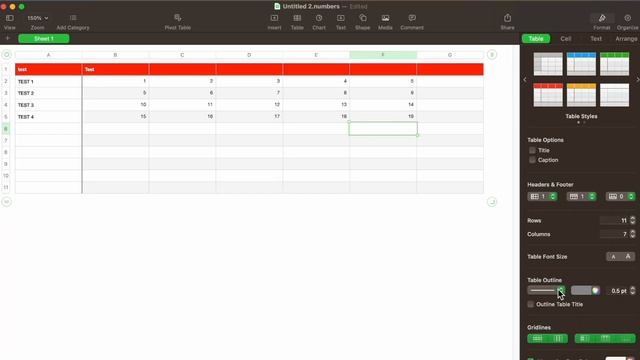Click the add-row handle at table bottom-left
This screenshot has height=360, width=640.
coord(7,202)
